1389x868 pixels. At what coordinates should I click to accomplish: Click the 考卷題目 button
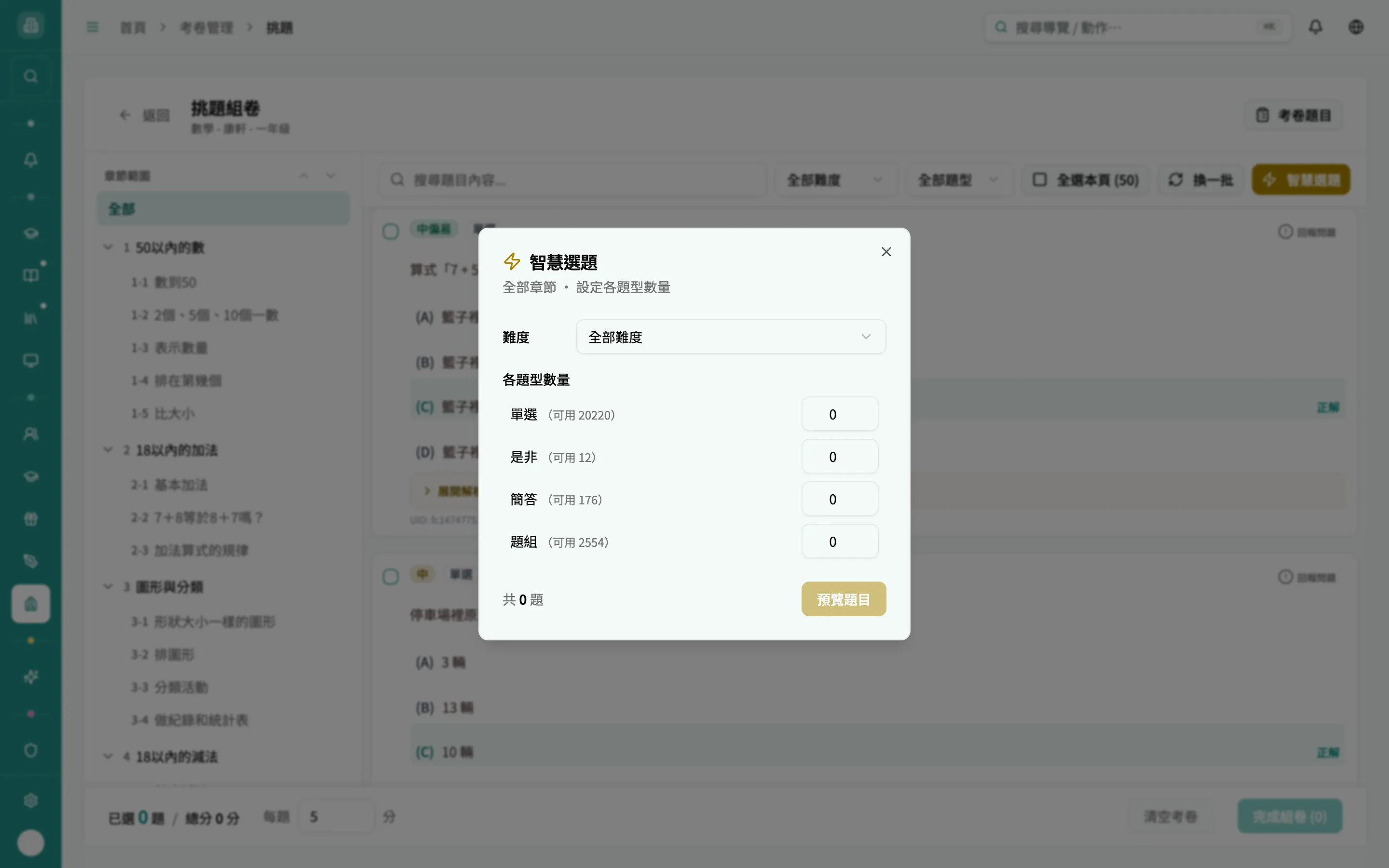point(1293,115)
